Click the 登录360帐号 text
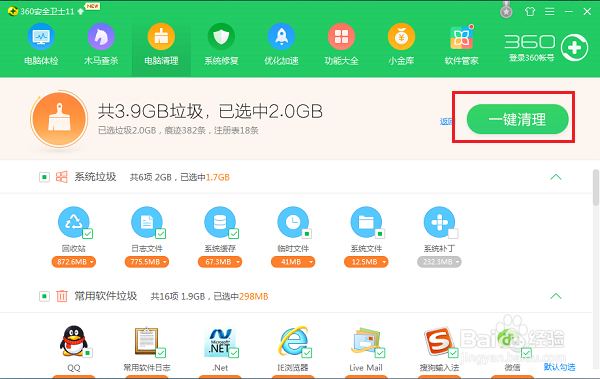 532,58
